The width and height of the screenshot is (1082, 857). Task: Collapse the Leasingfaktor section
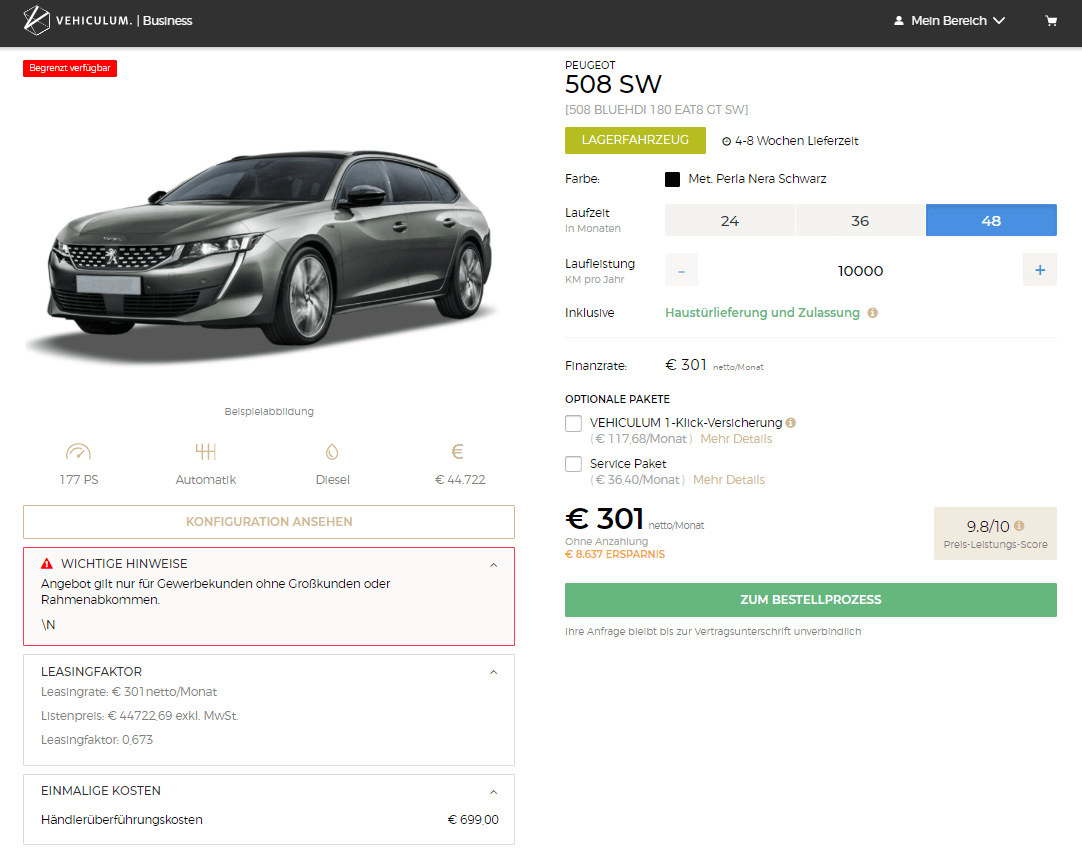pyautogui.click(x=493, y=672)
